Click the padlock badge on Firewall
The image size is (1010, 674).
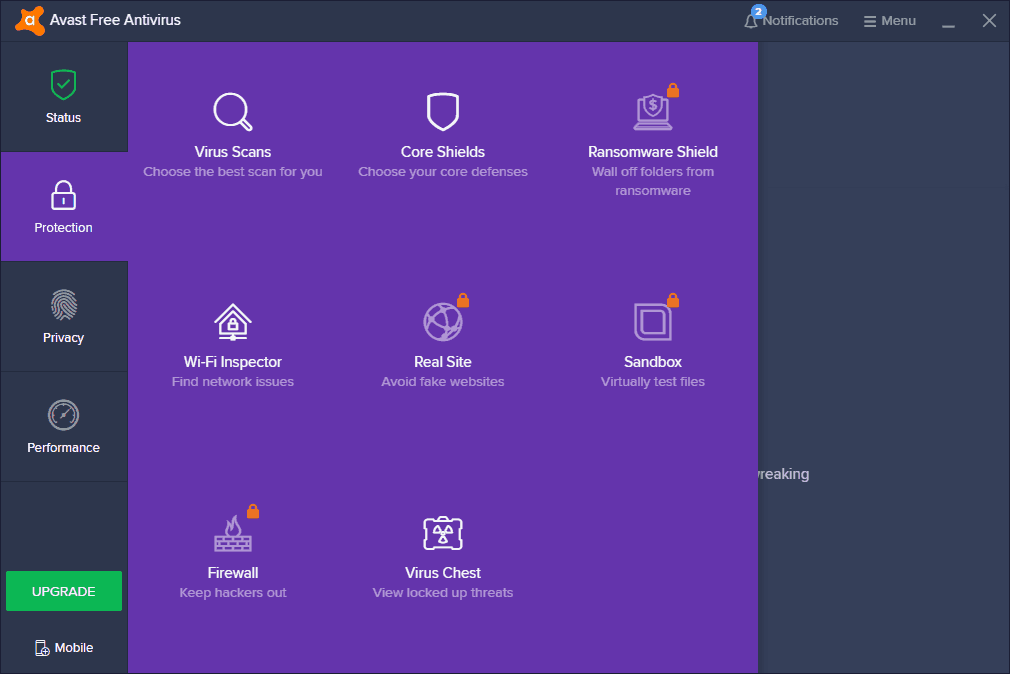click(x=252, y=511)
